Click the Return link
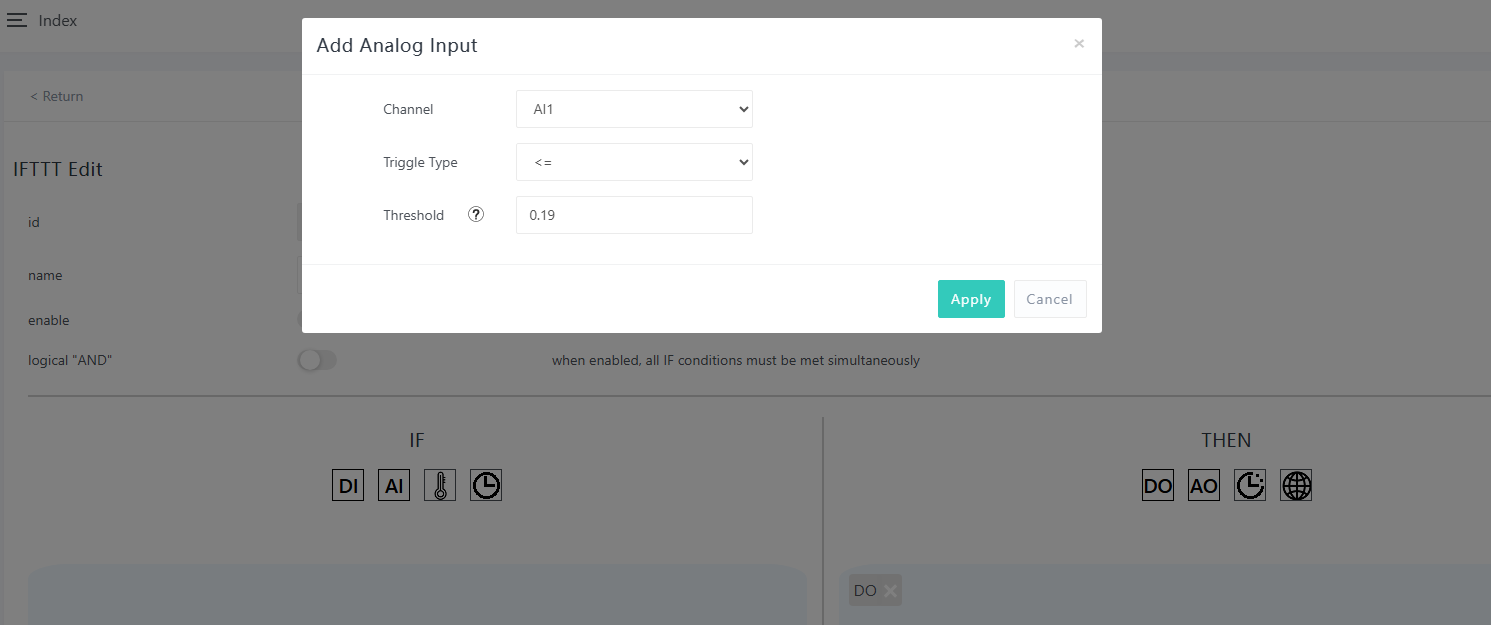Image resolution: width=1491 pixels, height=625 pixels. click(57, 96)
